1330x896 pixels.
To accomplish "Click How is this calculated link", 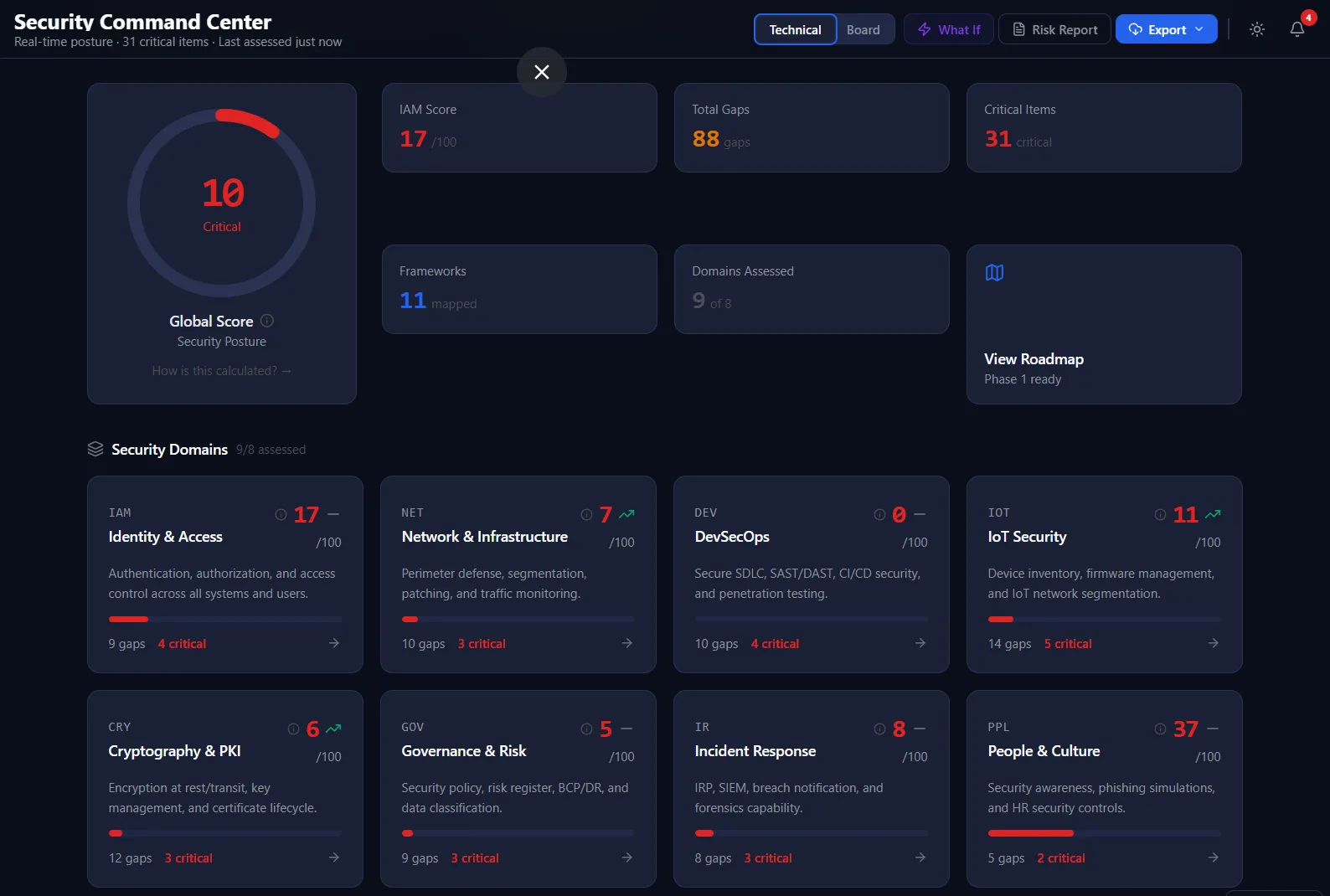I will point(221,371).
